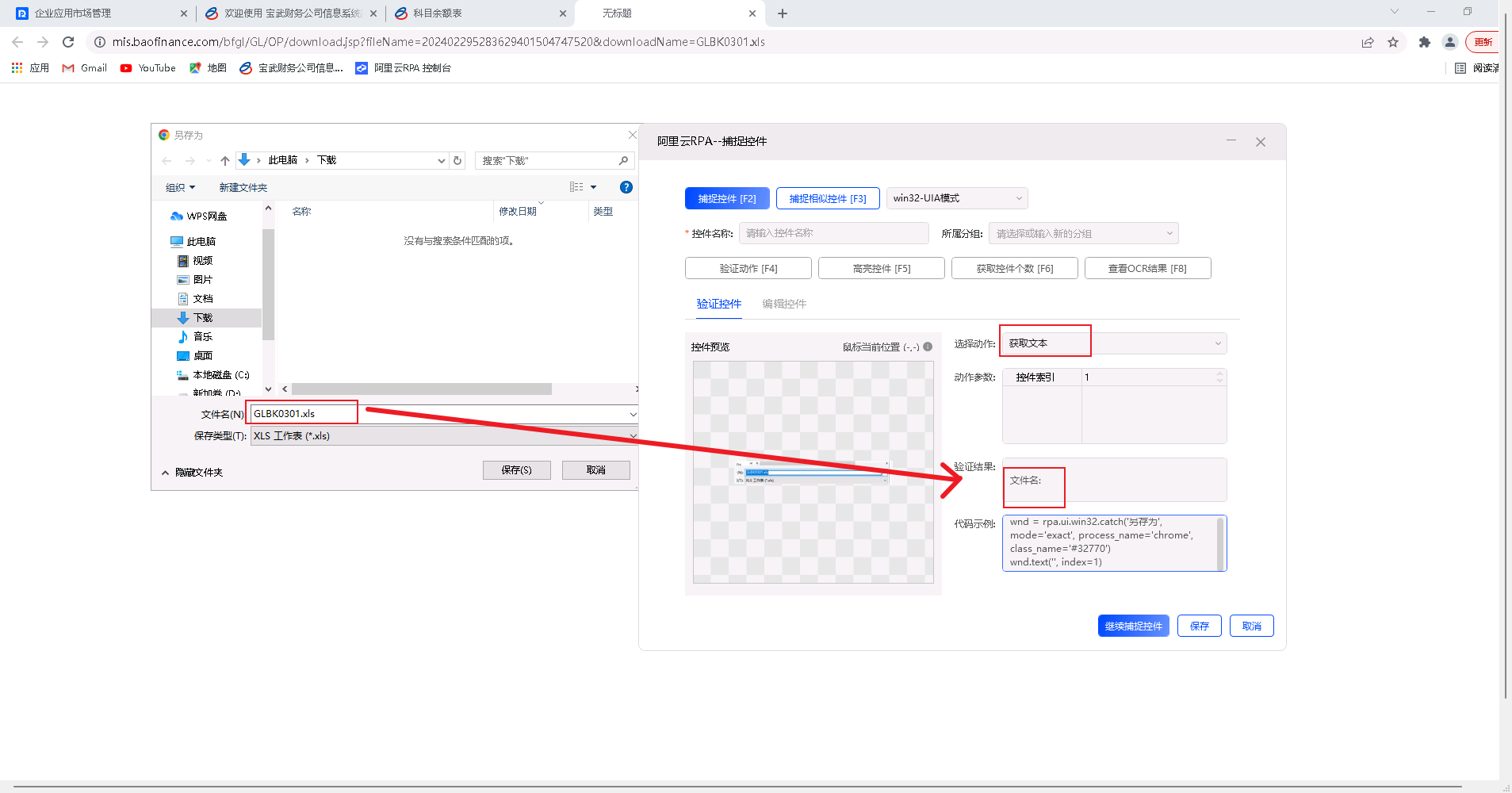Open the reading list icon
This screenshot has width=1512, height=793.
click(x=1460, y=68)
